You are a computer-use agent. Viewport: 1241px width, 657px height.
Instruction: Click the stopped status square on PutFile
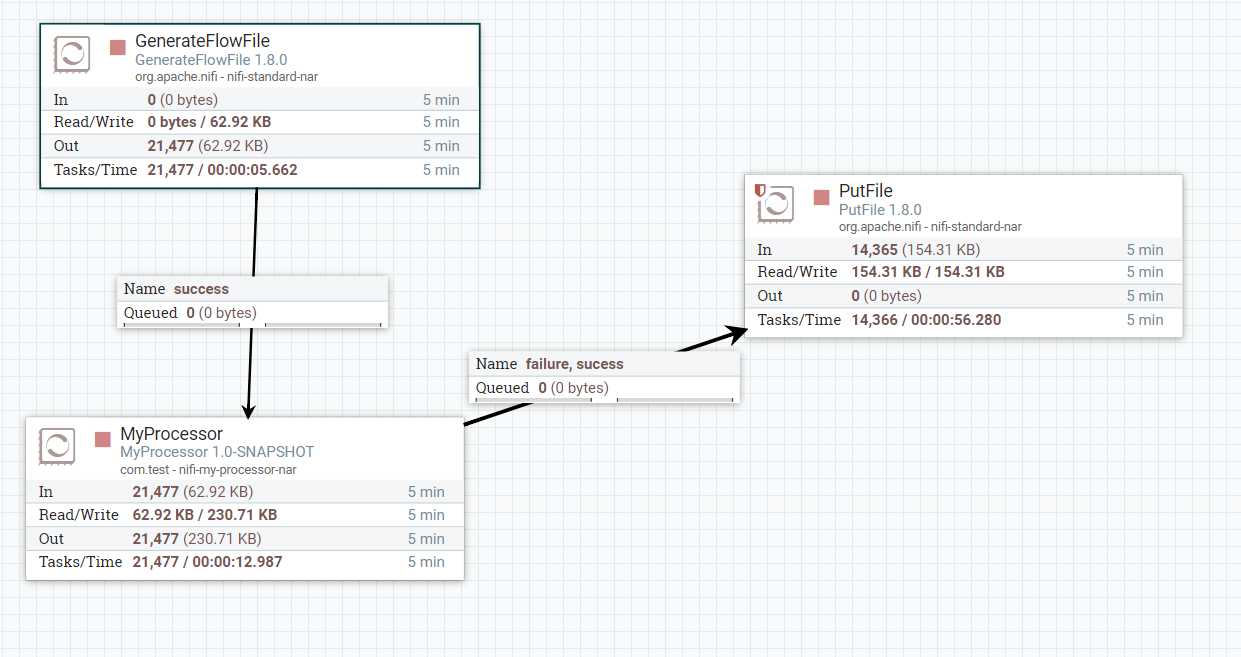click(822, 197)
